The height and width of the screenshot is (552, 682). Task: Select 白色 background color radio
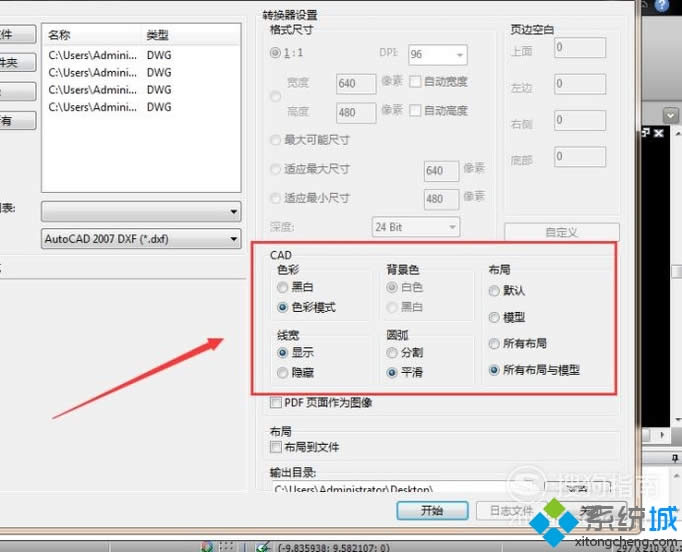pos(392,287)
